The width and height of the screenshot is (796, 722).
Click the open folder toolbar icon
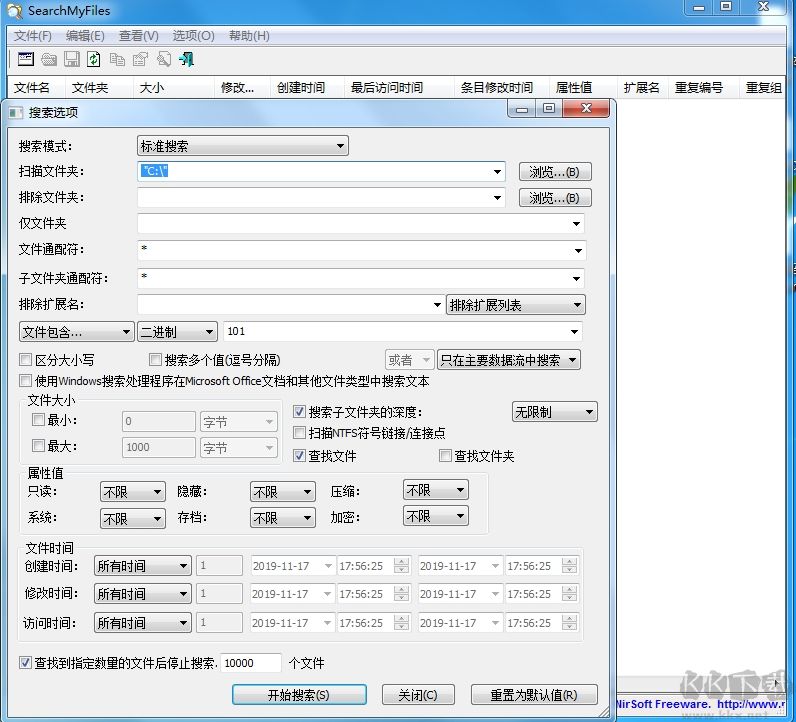click(x=49, y=60)
